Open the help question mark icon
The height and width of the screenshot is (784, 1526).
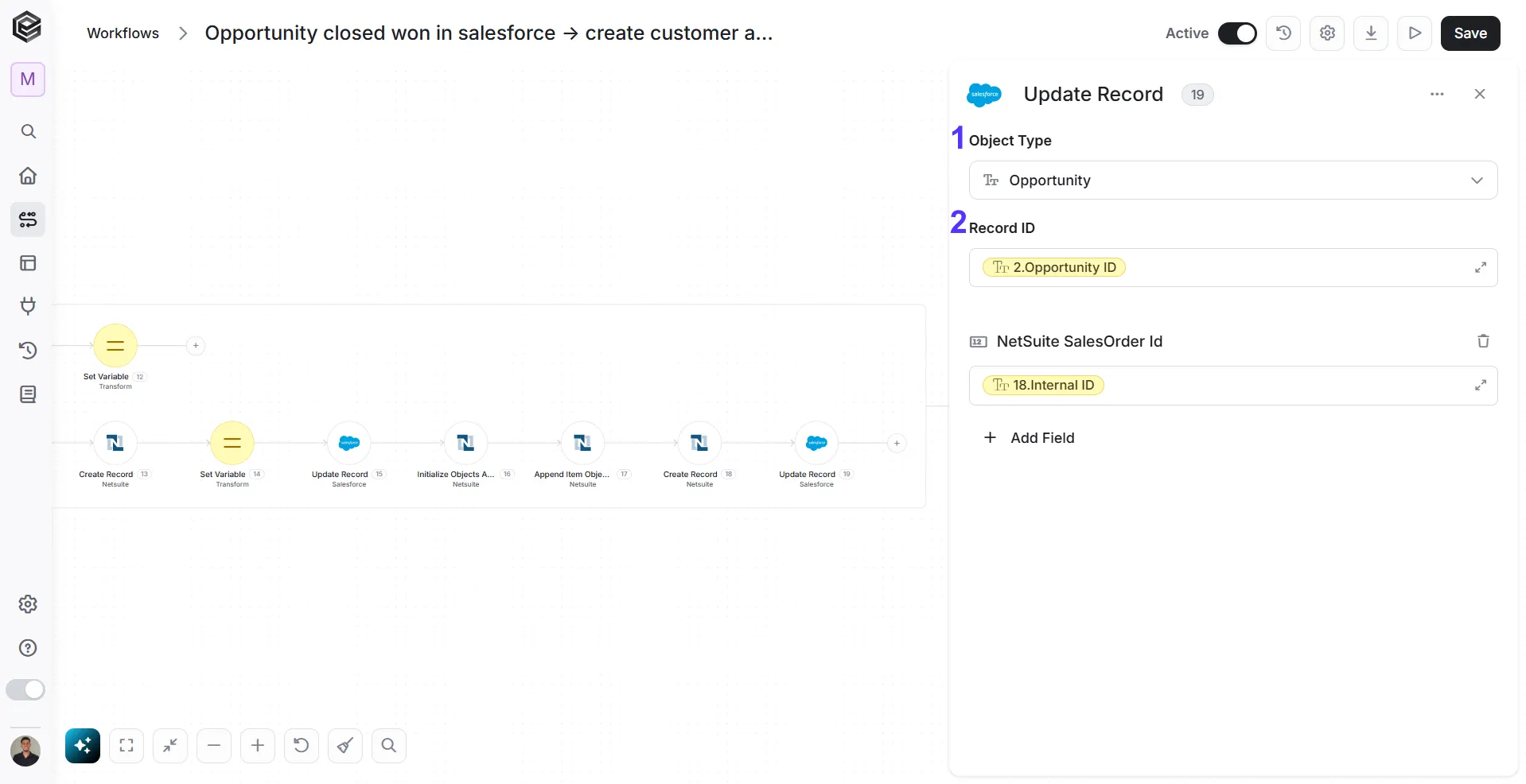[x=28, y=648]
